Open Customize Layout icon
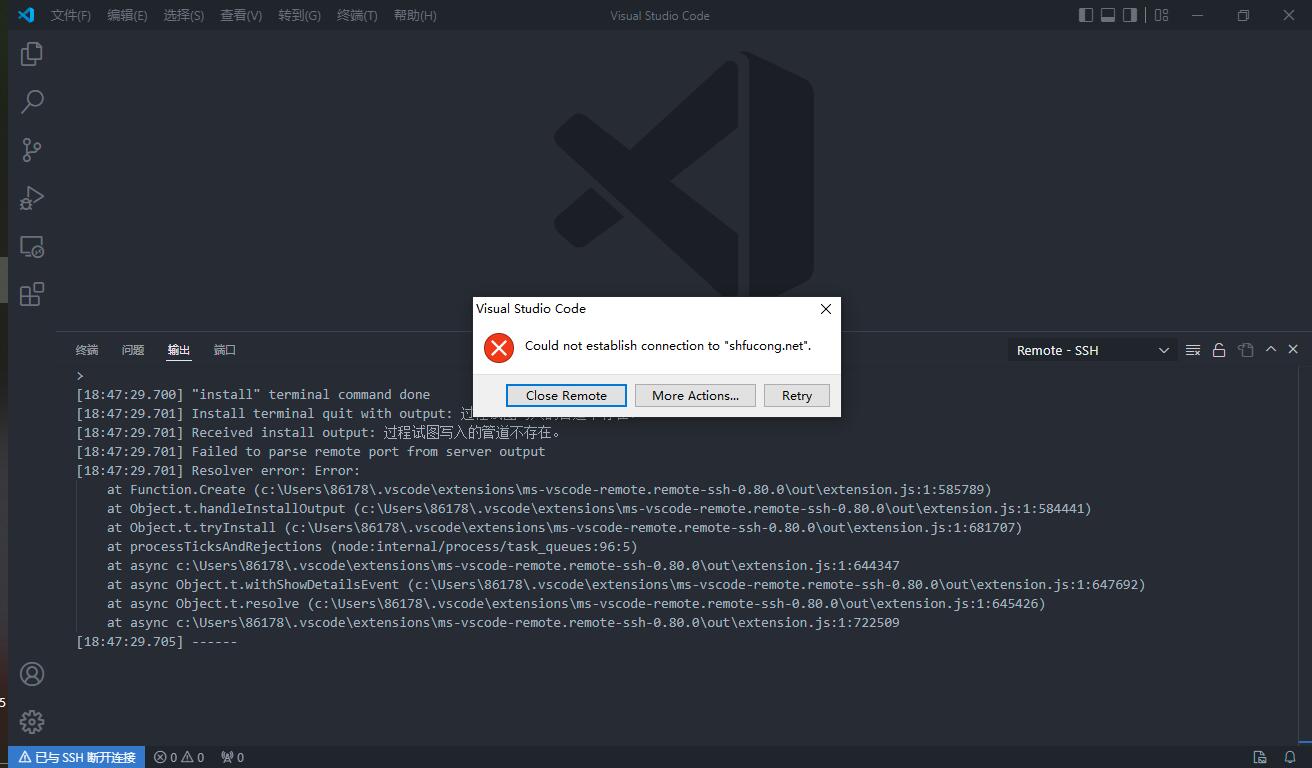 point(1161,15)
